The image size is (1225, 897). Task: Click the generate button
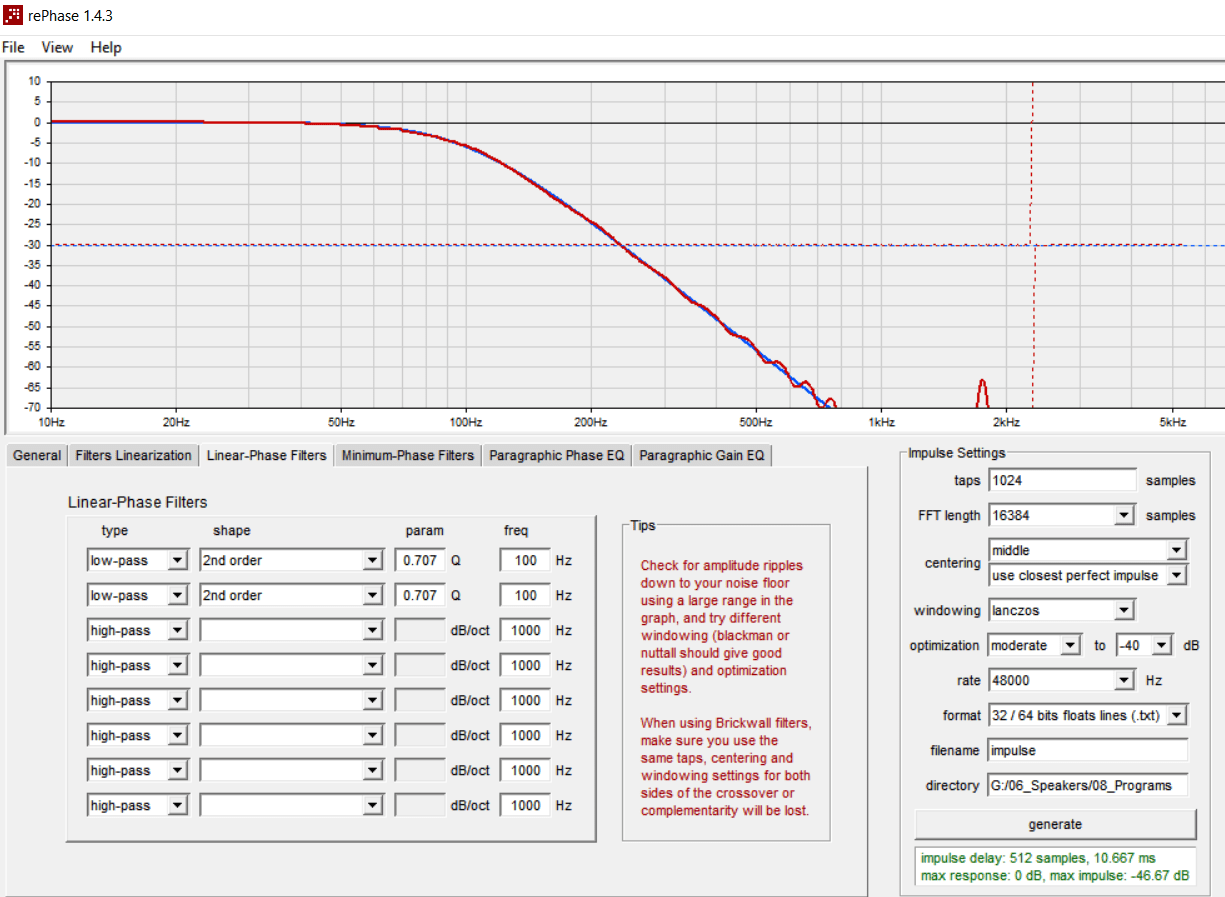point(1055,825)
